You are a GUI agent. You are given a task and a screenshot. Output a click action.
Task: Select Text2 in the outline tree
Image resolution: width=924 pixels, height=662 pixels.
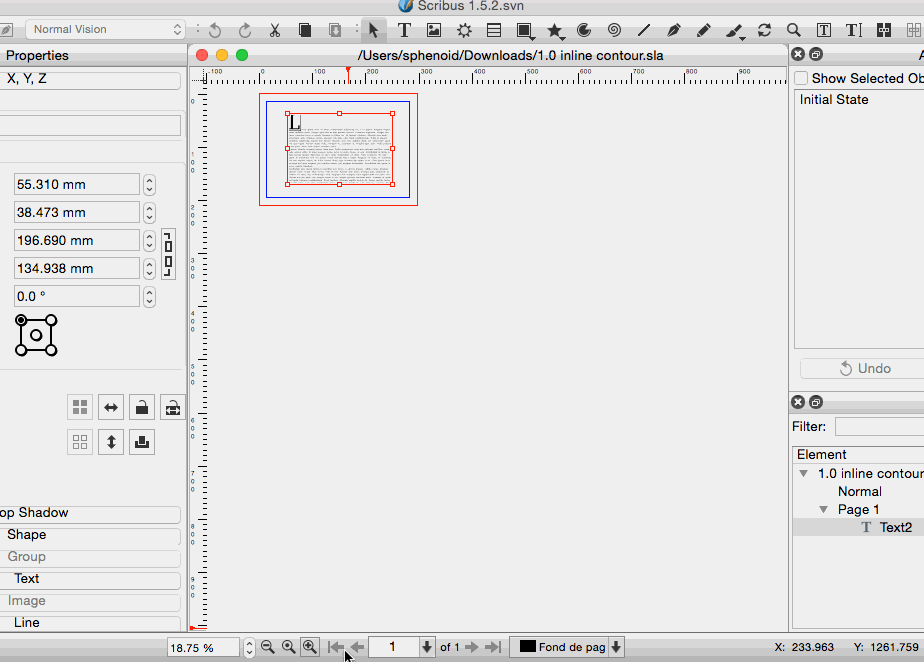pyautogui.click(x=895, y=527)
